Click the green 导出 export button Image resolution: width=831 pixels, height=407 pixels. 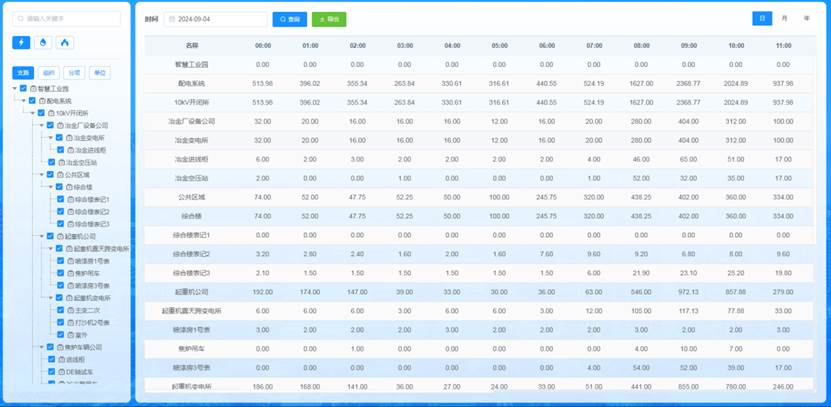tap(329, 19)
